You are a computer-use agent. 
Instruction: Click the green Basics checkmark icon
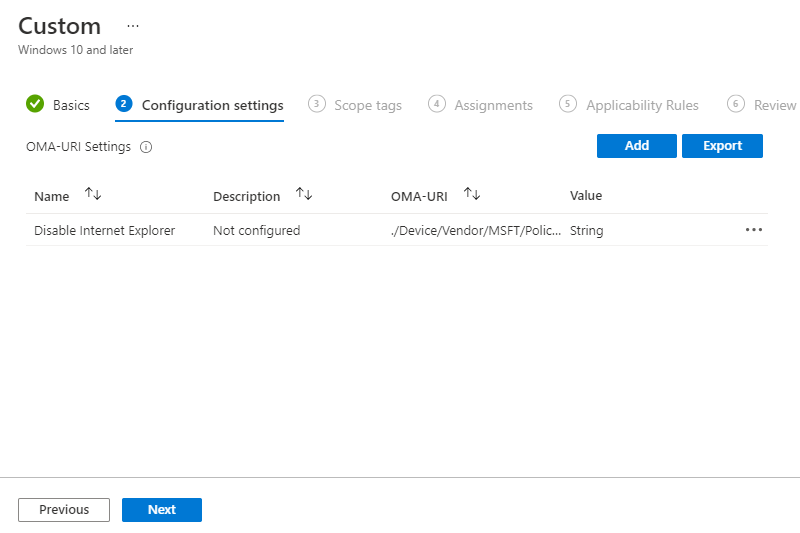pos(35,104)
